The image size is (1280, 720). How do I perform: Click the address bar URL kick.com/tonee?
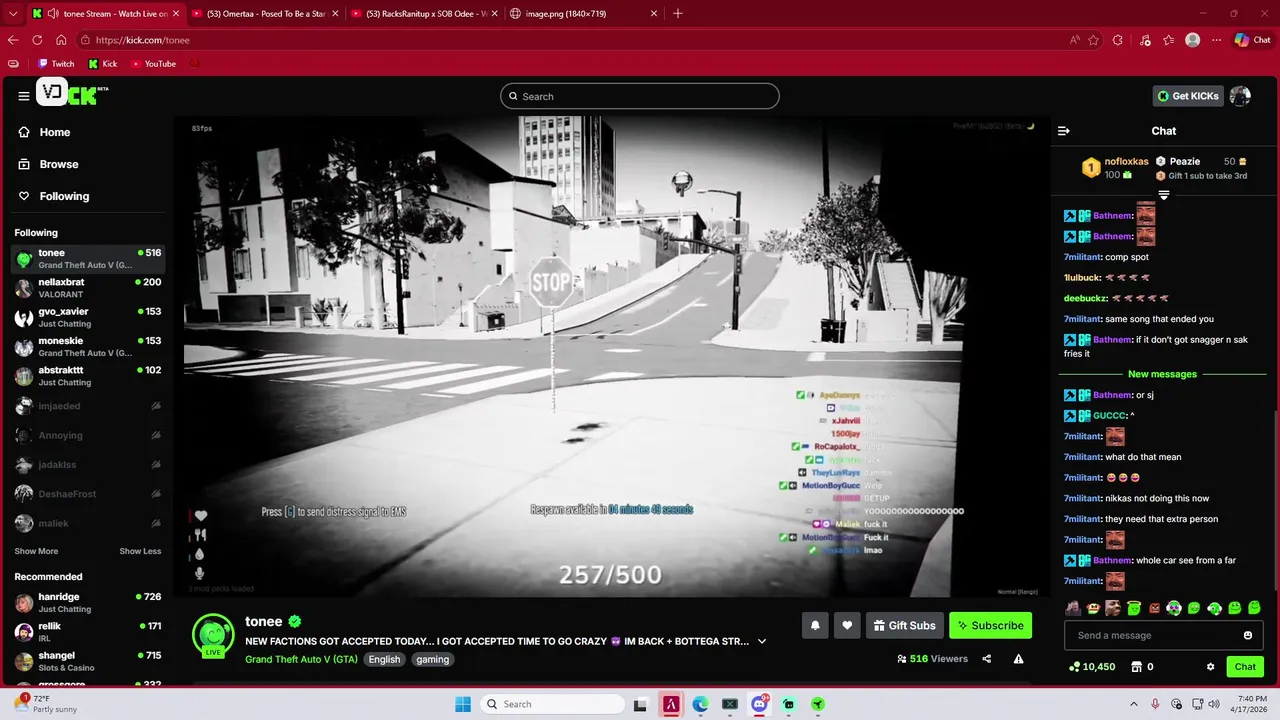[142, 40]
